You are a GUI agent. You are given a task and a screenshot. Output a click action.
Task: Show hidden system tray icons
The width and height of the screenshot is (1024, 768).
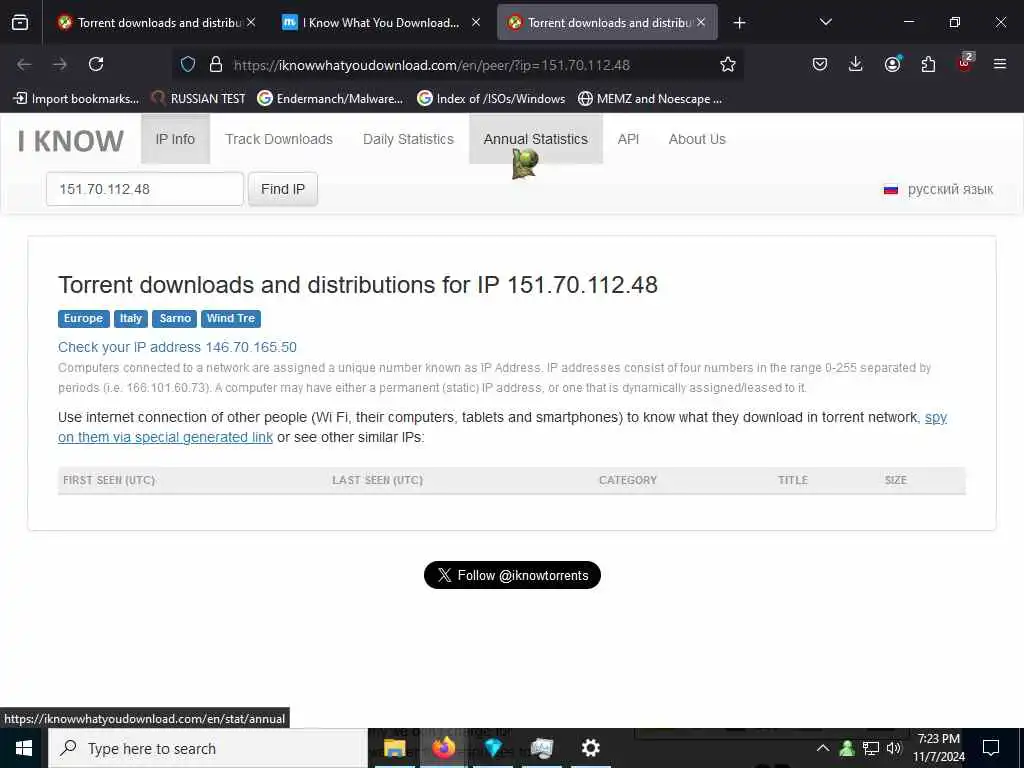[823, 748]
